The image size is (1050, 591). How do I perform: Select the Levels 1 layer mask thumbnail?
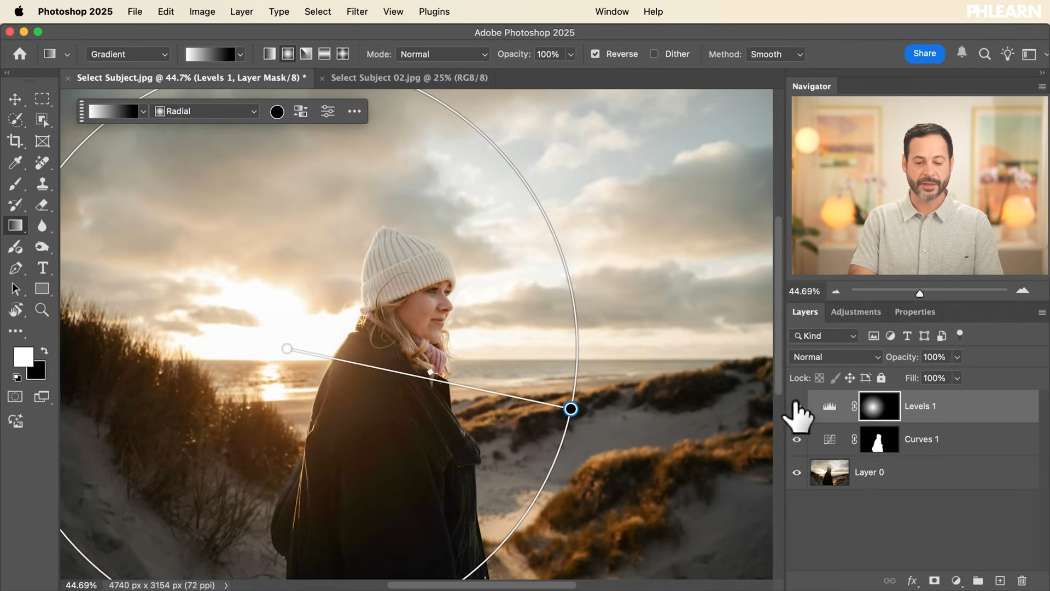pyautogui.click(x=879, y=406)
